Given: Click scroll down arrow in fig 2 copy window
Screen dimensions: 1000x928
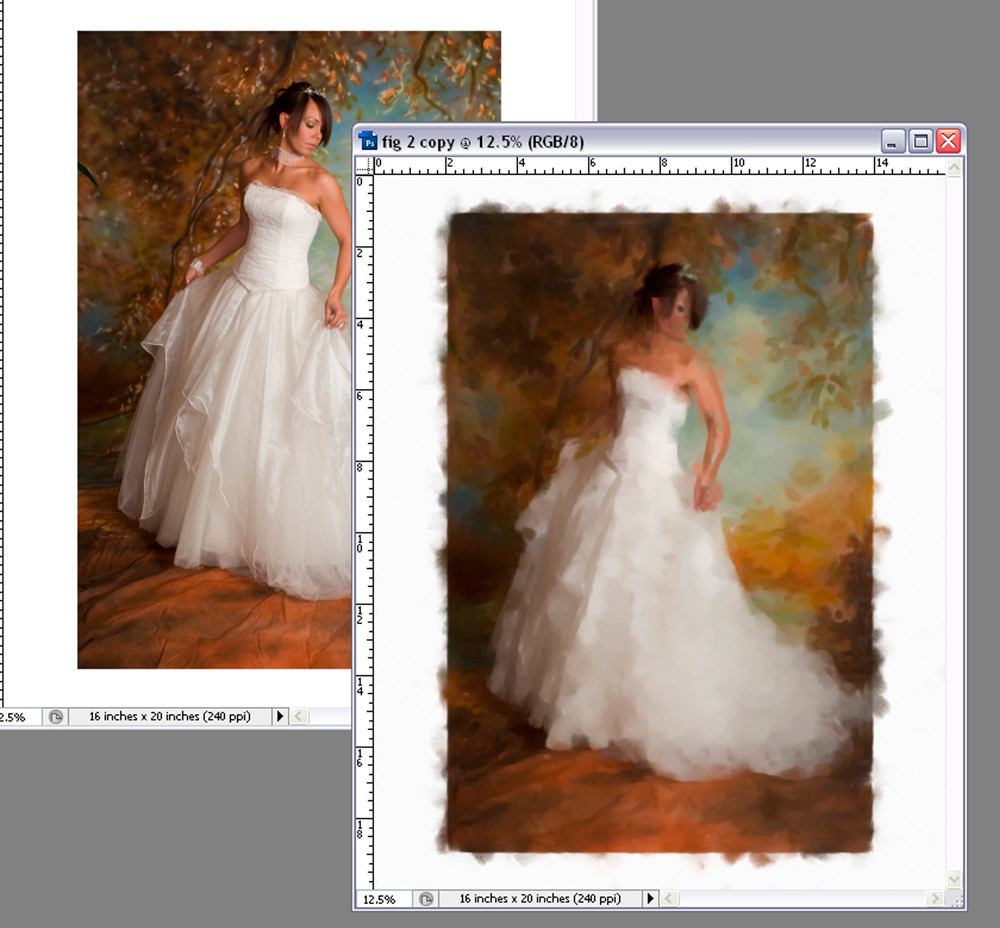Looking at the screenshot, I should pos(954,880).
